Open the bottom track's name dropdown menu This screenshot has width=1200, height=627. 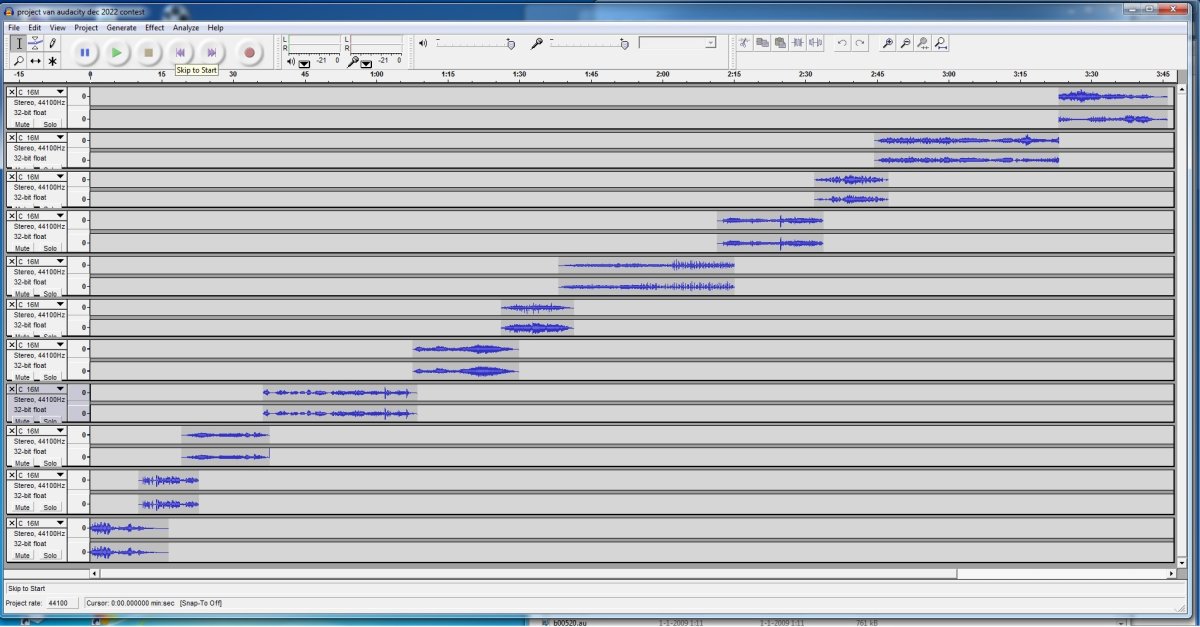tap(41, 523)
